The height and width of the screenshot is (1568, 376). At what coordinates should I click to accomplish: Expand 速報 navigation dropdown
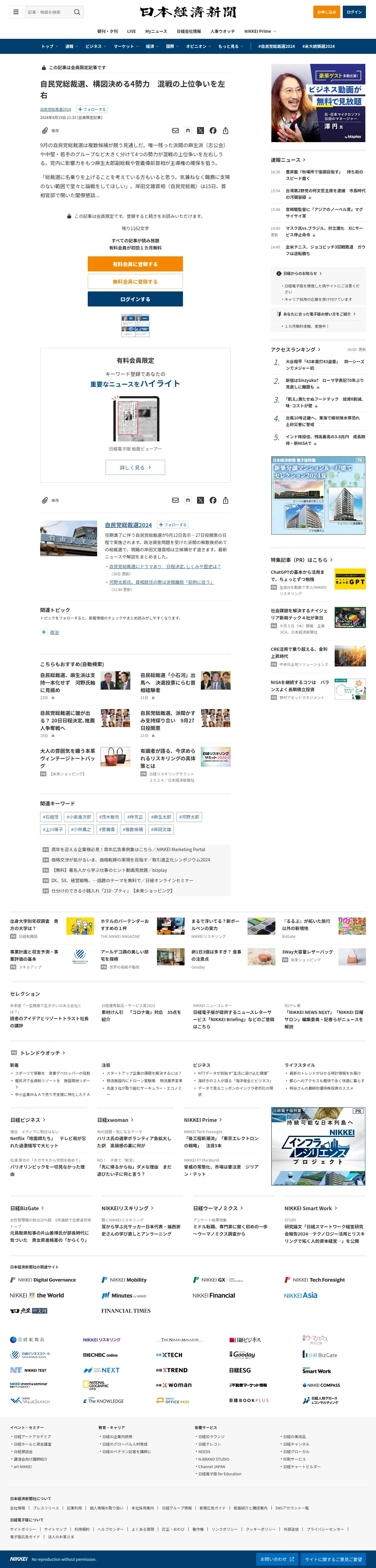click(71, 46)
